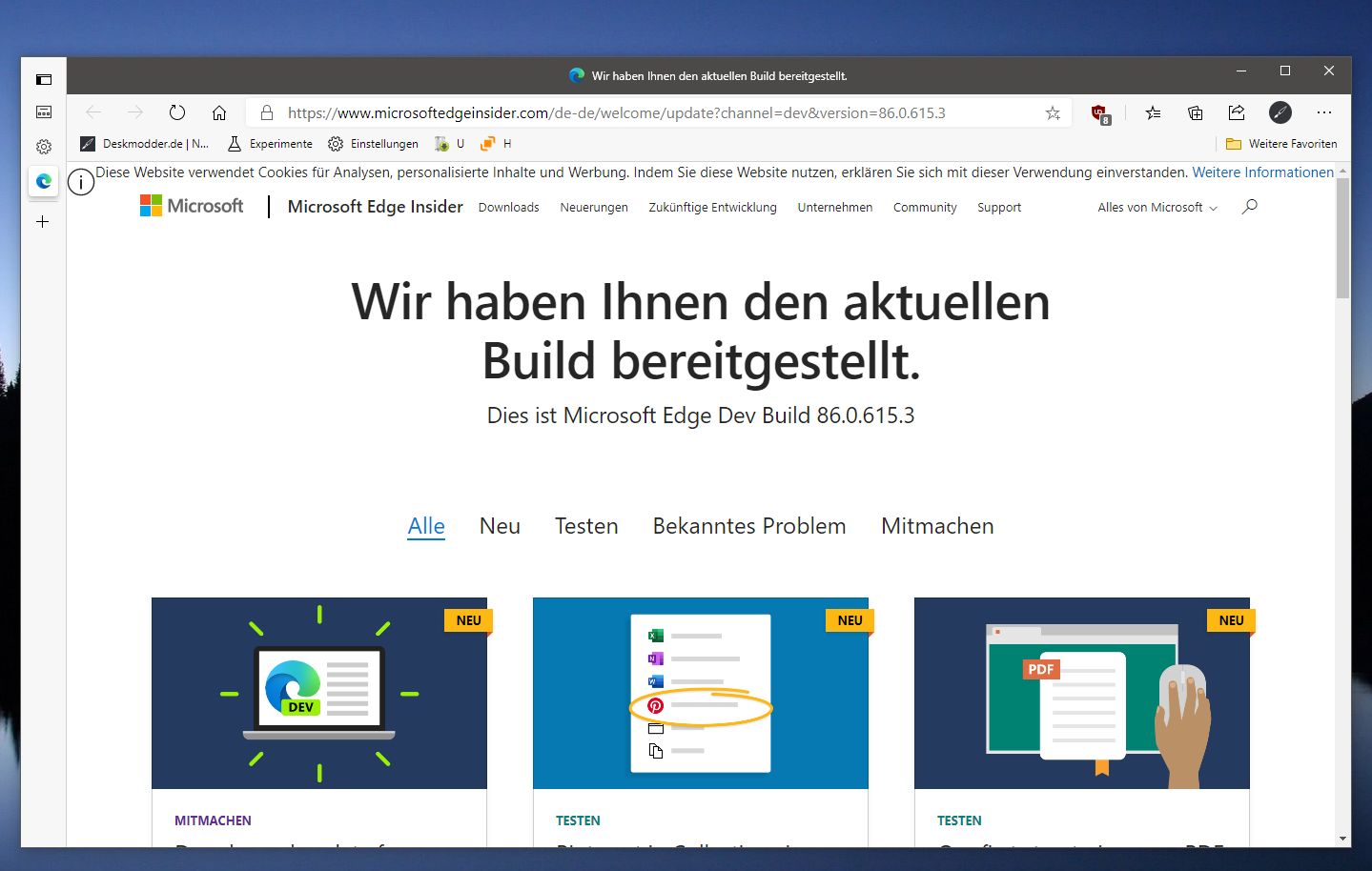Click the Share icon in toolbar
1372x871 pixels.
click(1237, 112)
